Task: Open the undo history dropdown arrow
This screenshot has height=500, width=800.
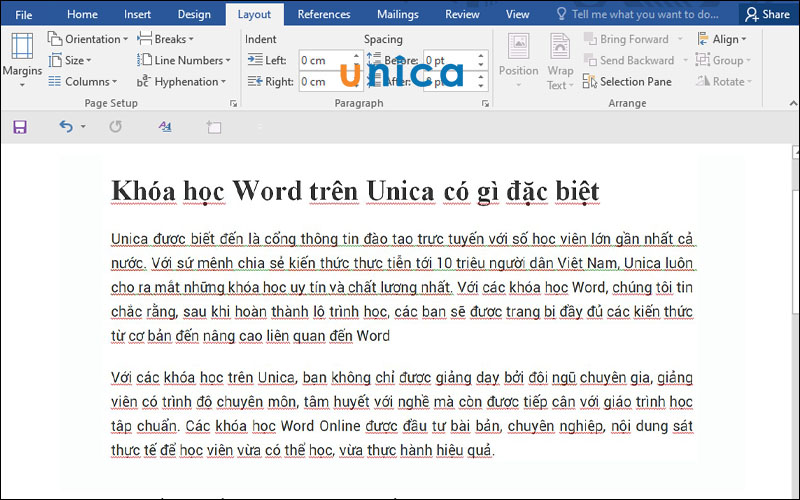Action: [x=83, y=127]
